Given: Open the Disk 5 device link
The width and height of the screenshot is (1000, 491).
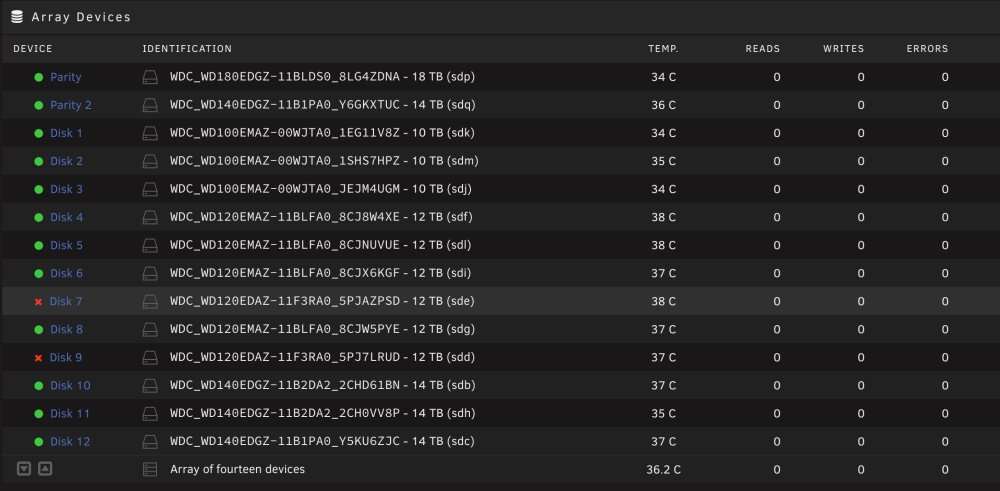Looking at the screenshot, I should (66, 246).
